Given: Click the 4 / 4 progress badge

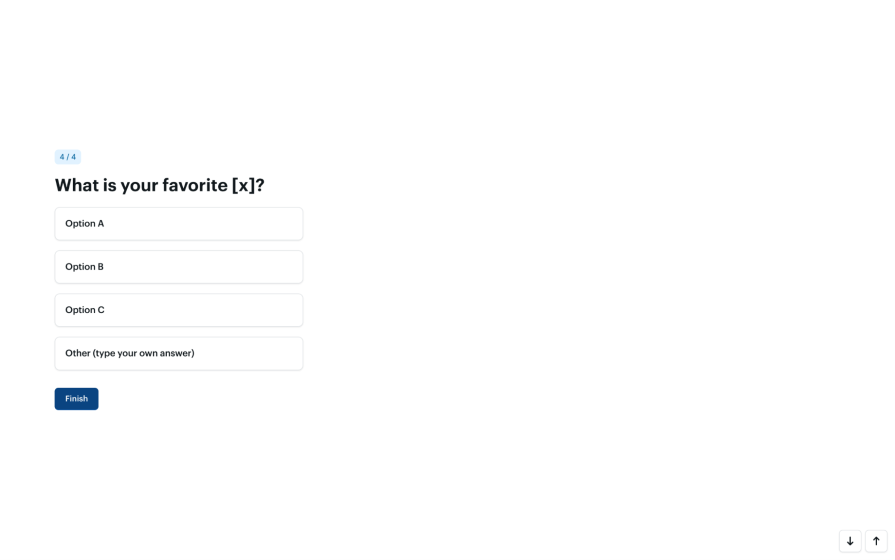Looking at the screenshot, I should pyautogui.click(x=67, y=157).
